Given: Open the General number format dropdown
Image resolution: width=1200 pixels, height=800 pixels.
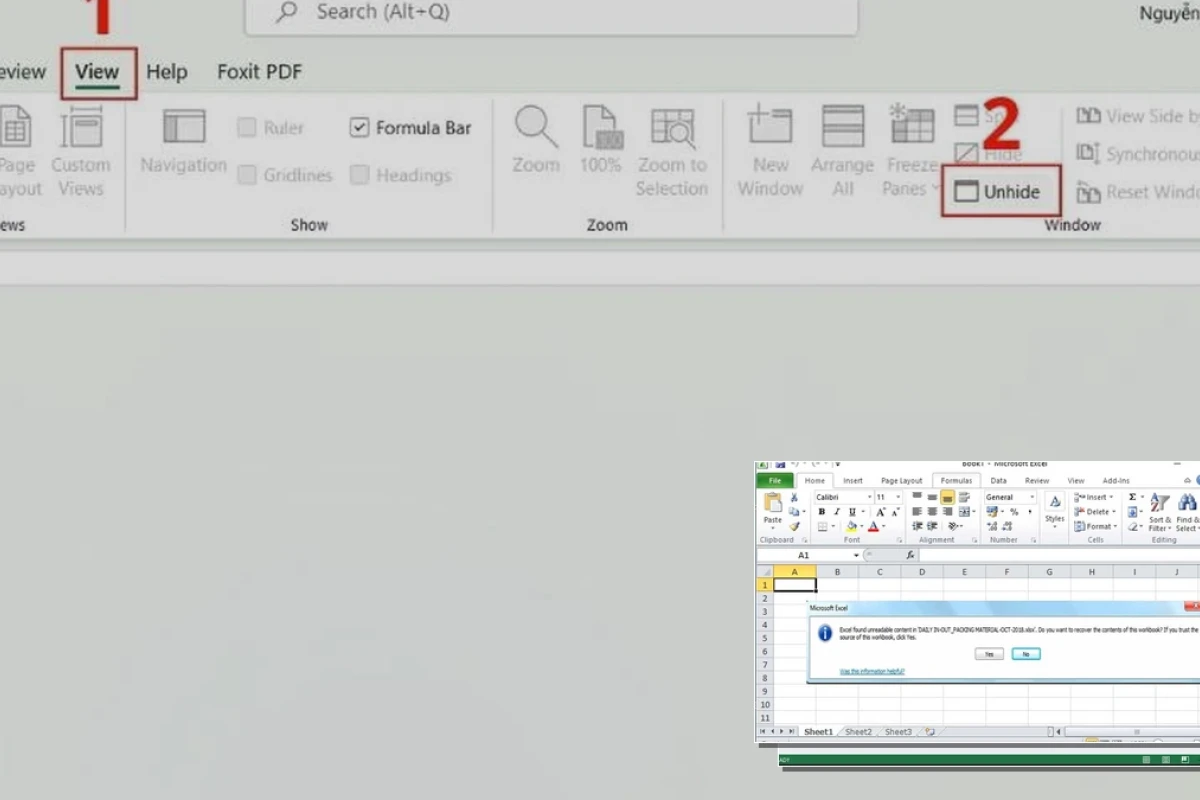Looking at the screenshot, I should [1032, 497].
